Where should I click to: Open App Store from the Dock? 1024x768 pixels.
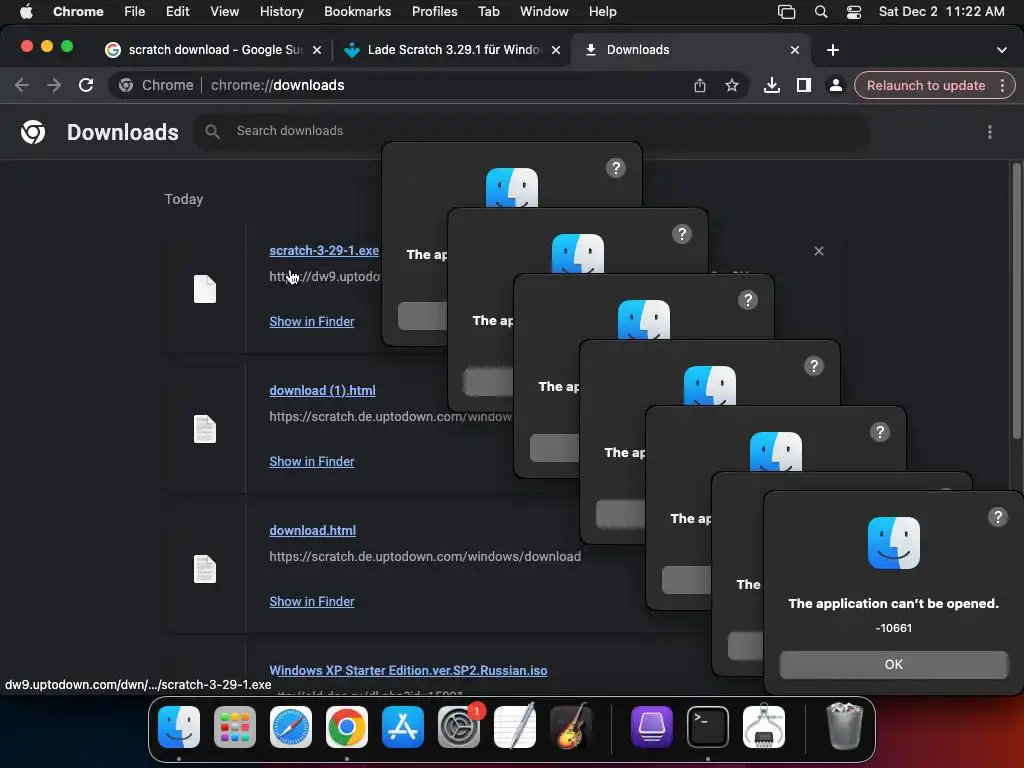pos(403,726)
